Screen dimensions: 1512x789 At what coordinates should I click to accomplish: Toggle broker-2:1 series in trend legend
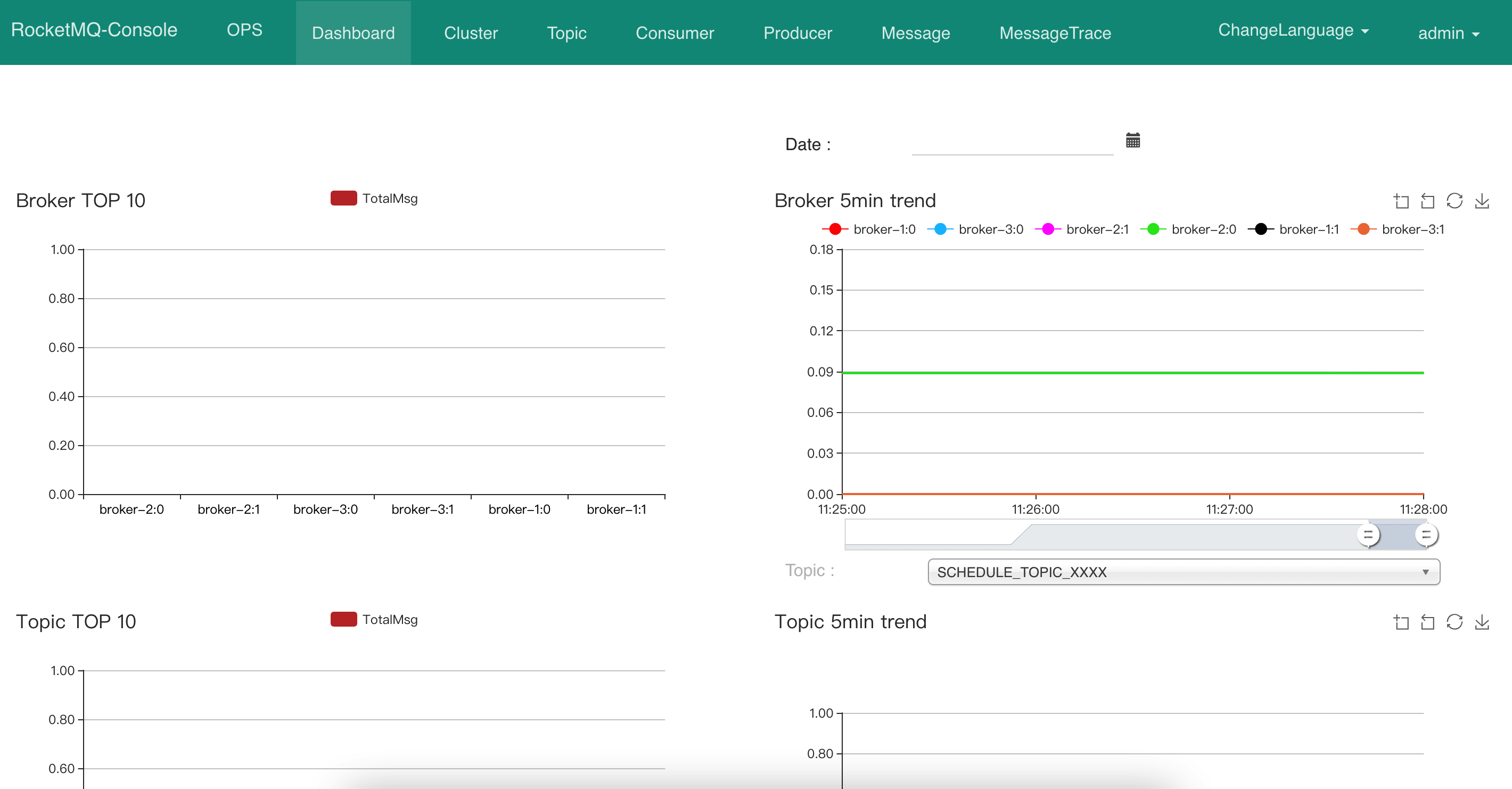[x=1082, y=229]
